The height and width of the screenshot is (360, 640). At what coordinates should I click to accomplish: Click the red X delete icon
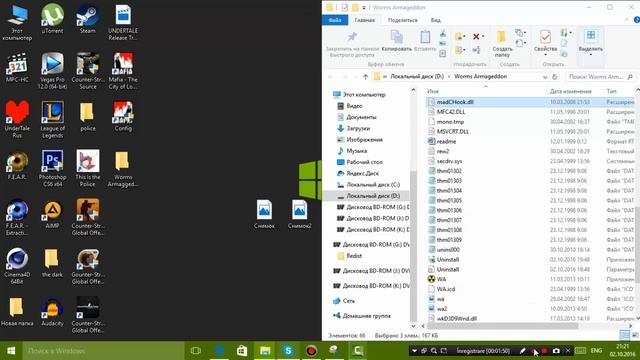pos(476,37)
